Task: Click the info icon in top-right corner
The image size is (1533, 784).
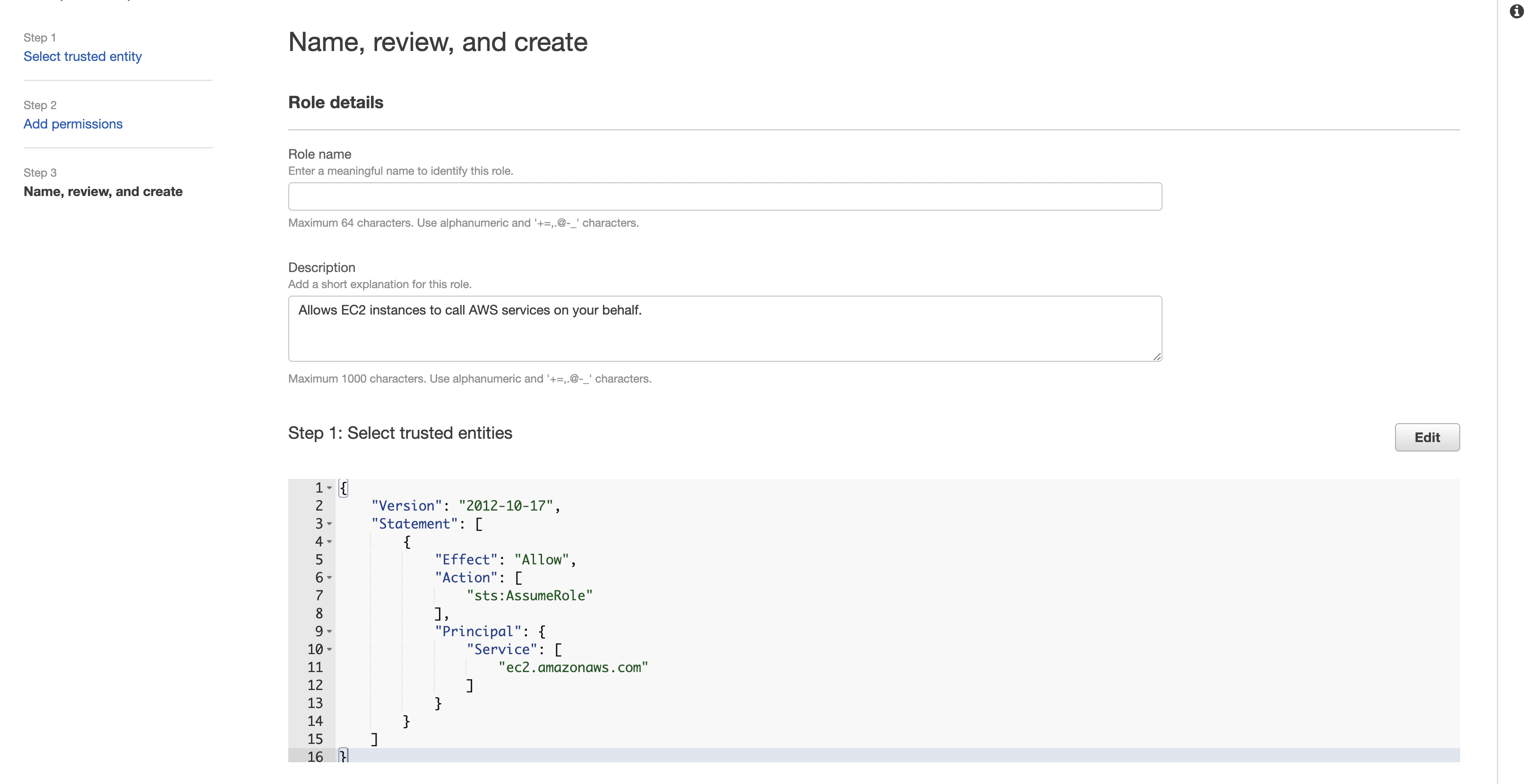Action: pos(1517,11)
